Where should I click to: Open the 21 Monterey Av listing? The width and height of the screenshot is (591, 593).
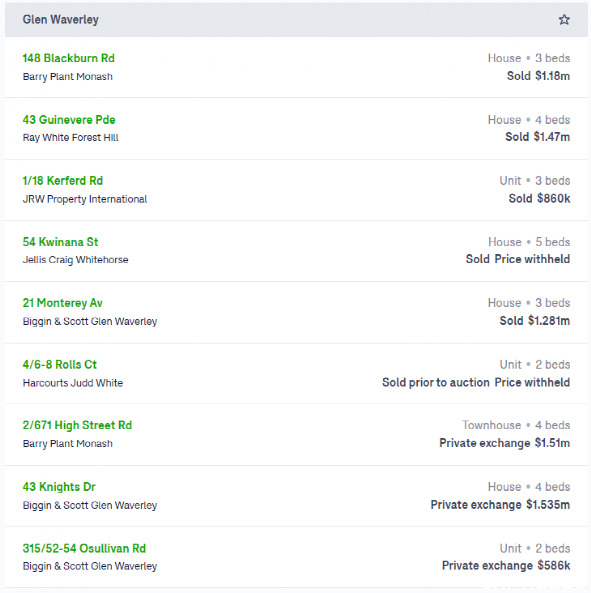[x=62, y=303]
